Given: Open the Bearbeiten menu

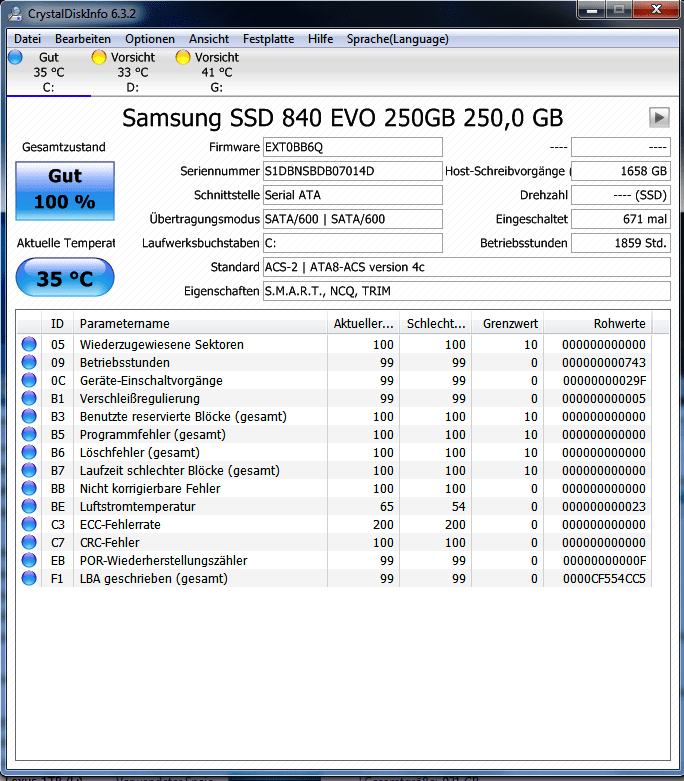Looking at the screenshot, I should click(x=83, y=39).
